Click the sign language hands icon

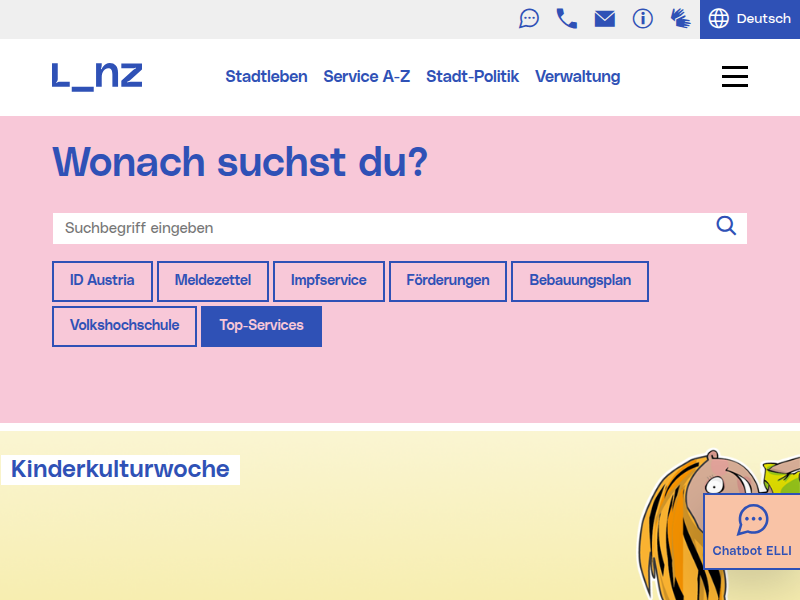pos(680,19)
